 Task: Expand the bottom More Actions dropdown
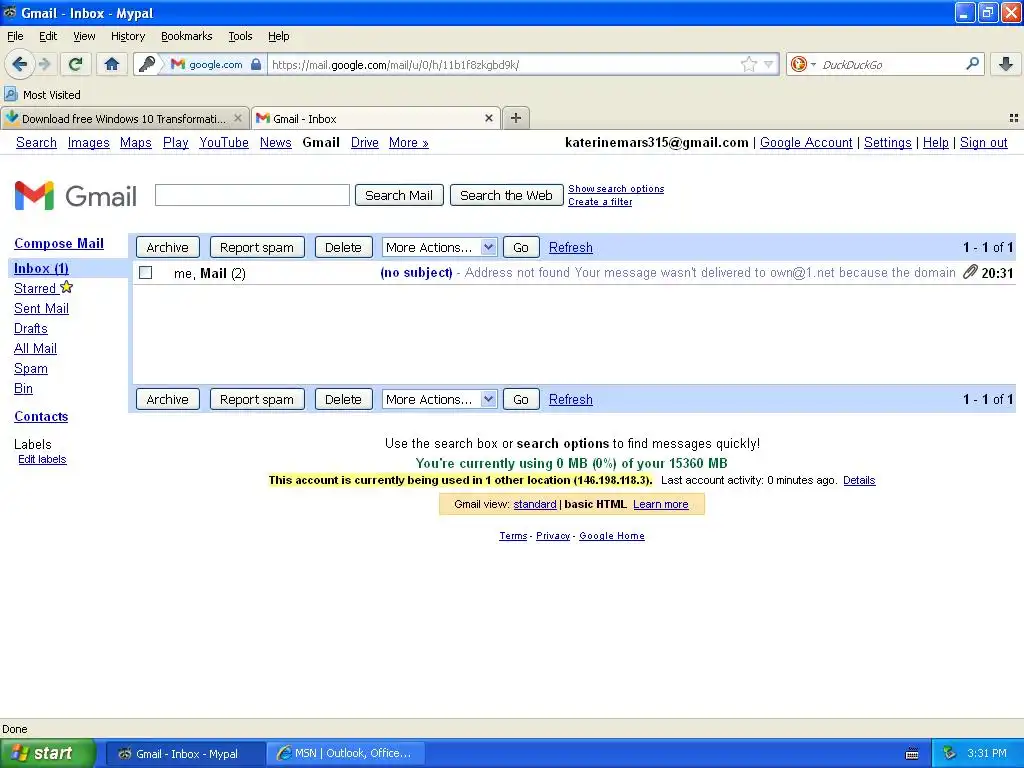click(x=440, y=399)
